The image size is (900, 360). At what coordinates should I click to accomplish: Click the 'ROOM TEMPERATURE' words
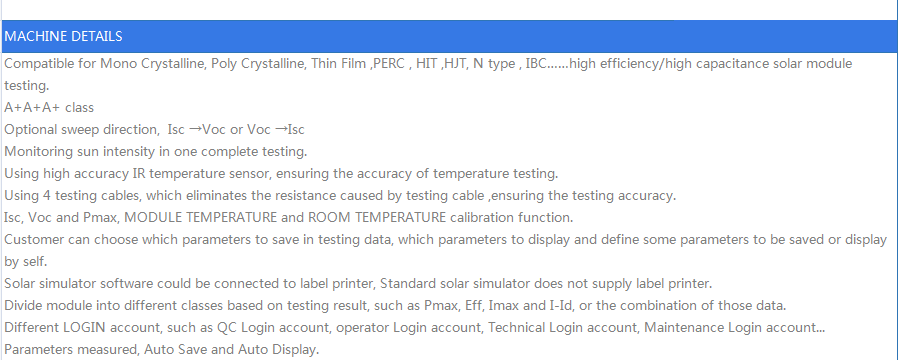(377, 218)
